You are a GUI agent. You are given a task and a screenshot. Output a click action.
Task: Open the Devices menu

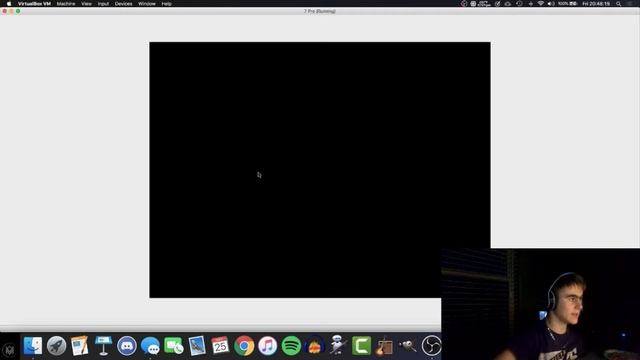tap(123, 4)
